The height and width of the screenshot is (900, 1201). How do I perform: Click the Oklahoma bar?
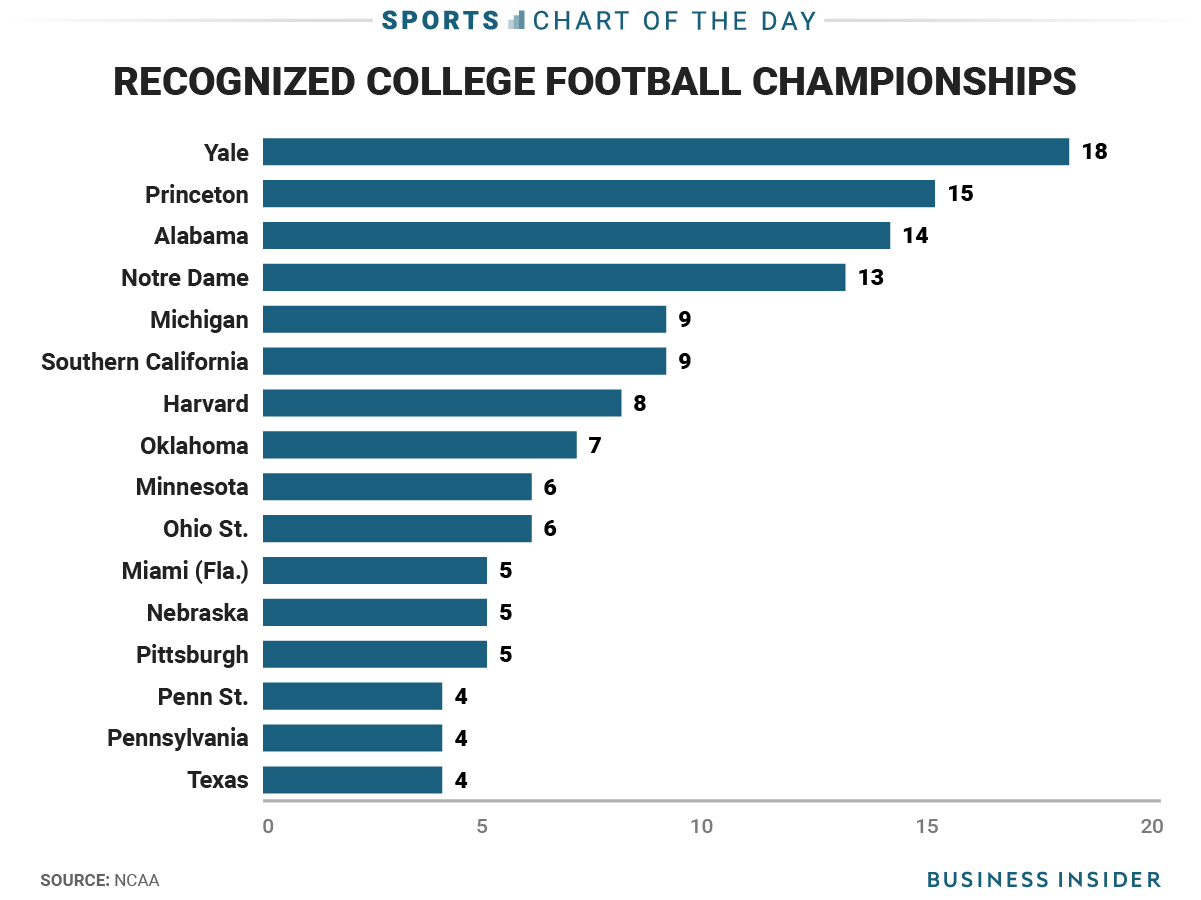tap(419, 445)
